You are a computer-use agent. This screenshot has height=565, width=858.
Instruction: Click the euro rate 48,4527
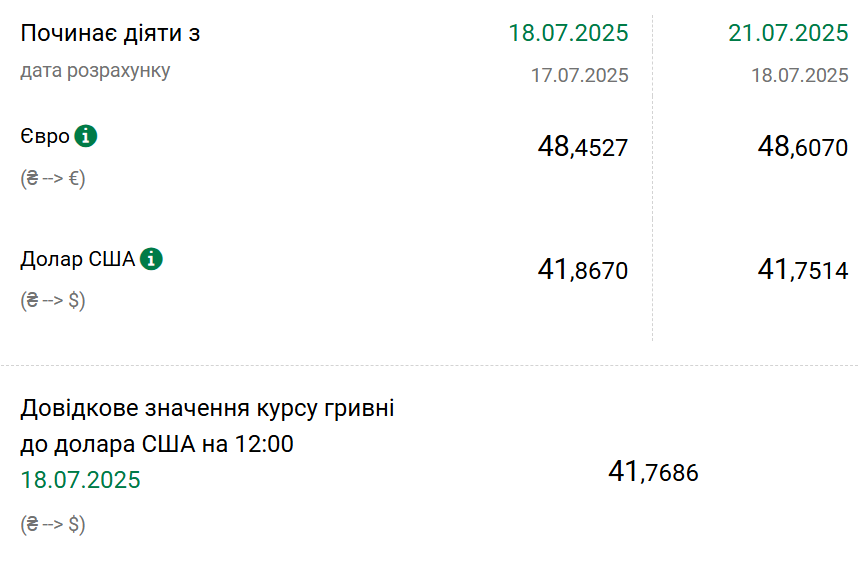click(583, 147)
